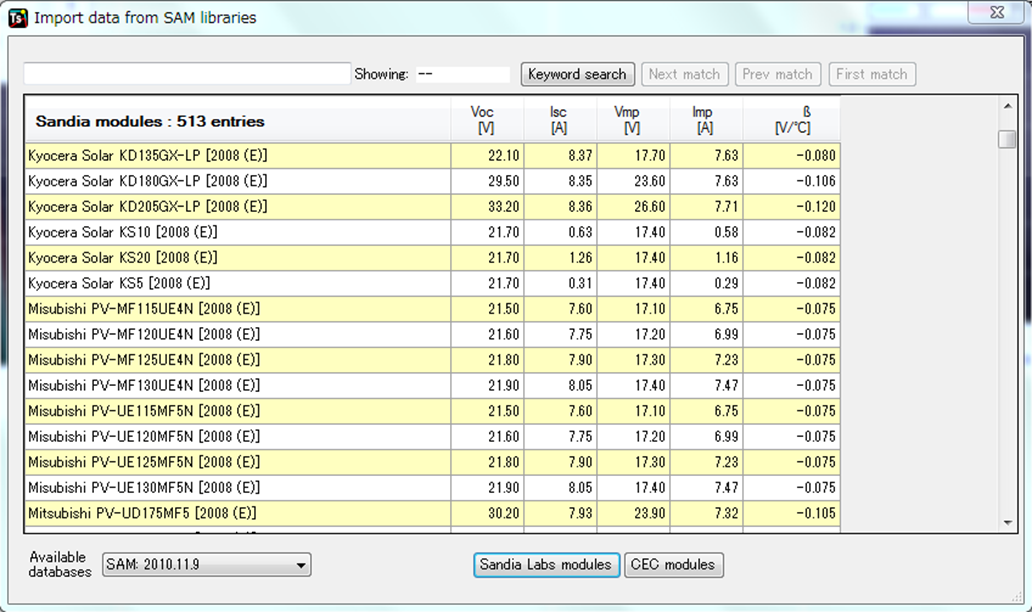This screenshot has height=612, width=1032.
Task: Click the Prev match button
Action: click(x=778, y=74)
